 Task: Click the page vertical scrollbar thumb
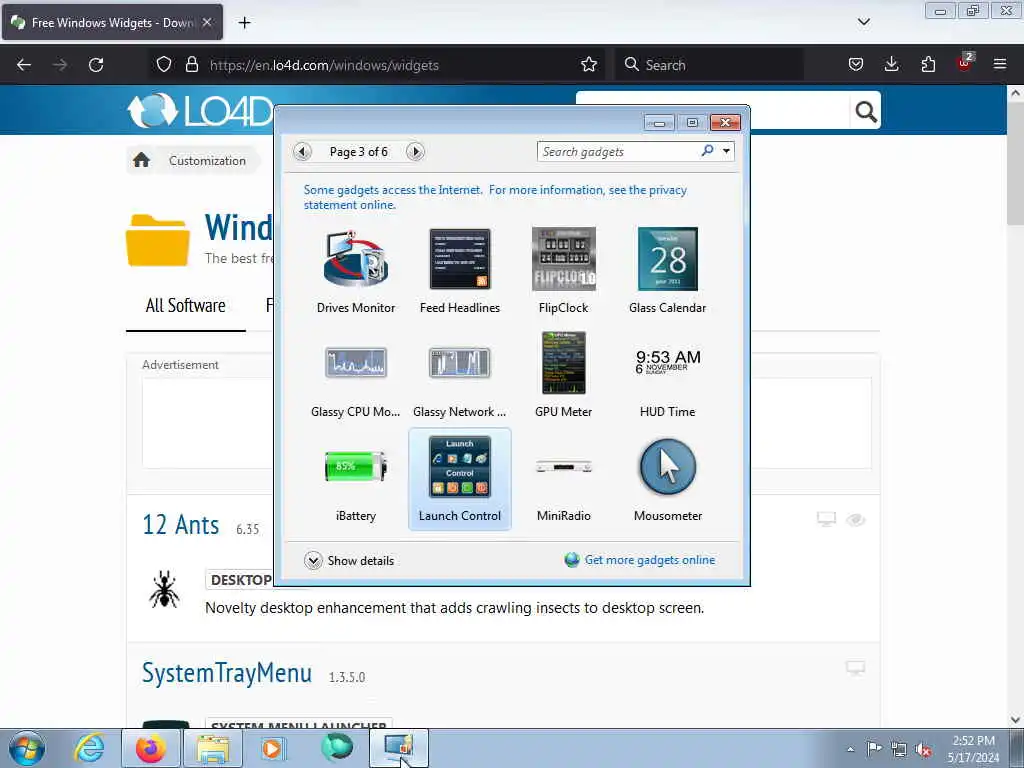pyautogui.click(x=1015, y=163)
